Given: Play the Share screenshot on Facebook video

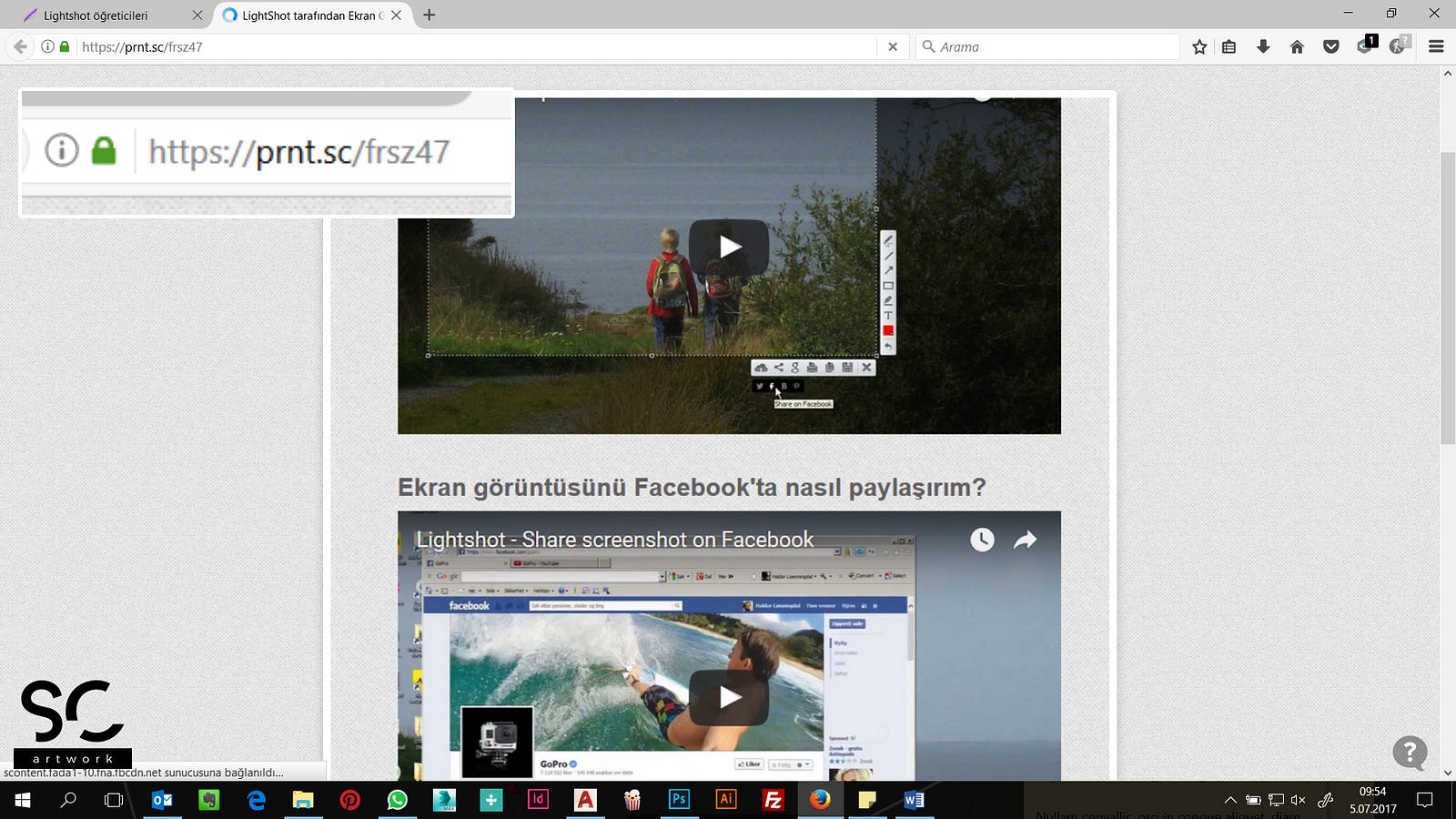Looking at the screenshot, I should coord(729,698).
